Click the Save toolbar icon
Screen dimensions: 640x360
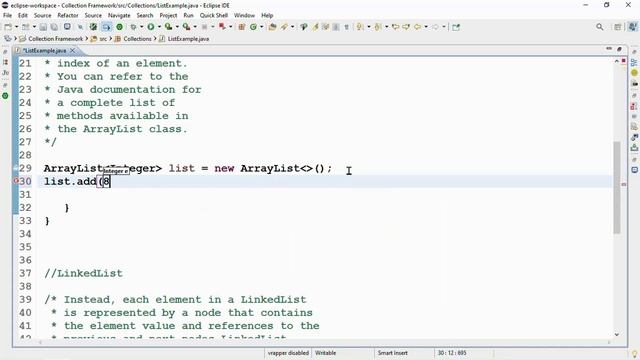(43, 27)
